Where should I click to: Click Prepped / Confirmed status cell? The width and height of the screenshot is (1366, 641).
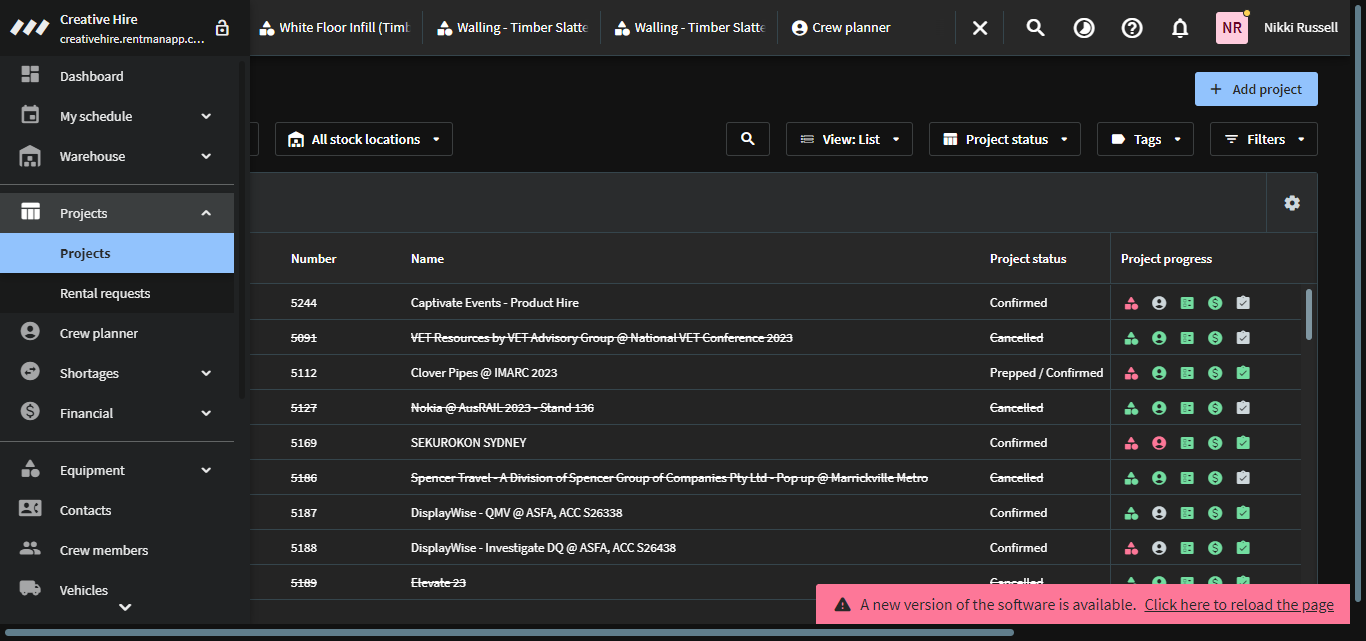(1046, 373)
